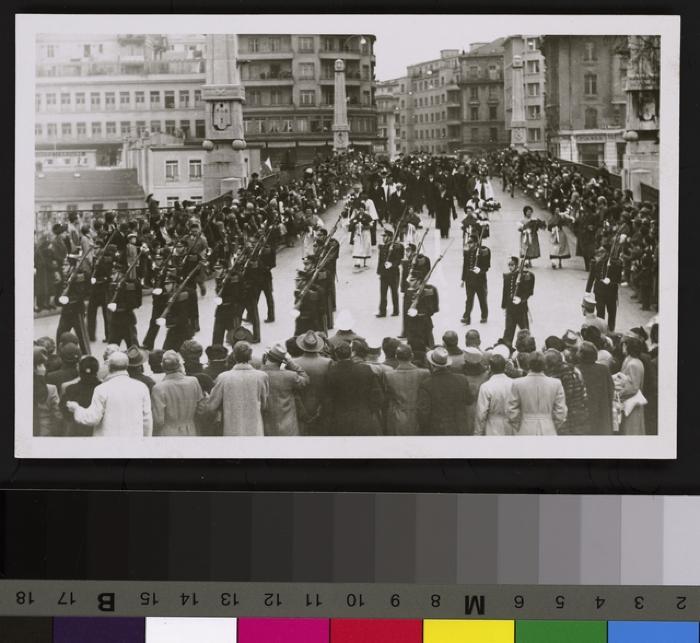Select the white color patch
The width and height of the screenshot is (700, 643).
[x=191, y=630]
